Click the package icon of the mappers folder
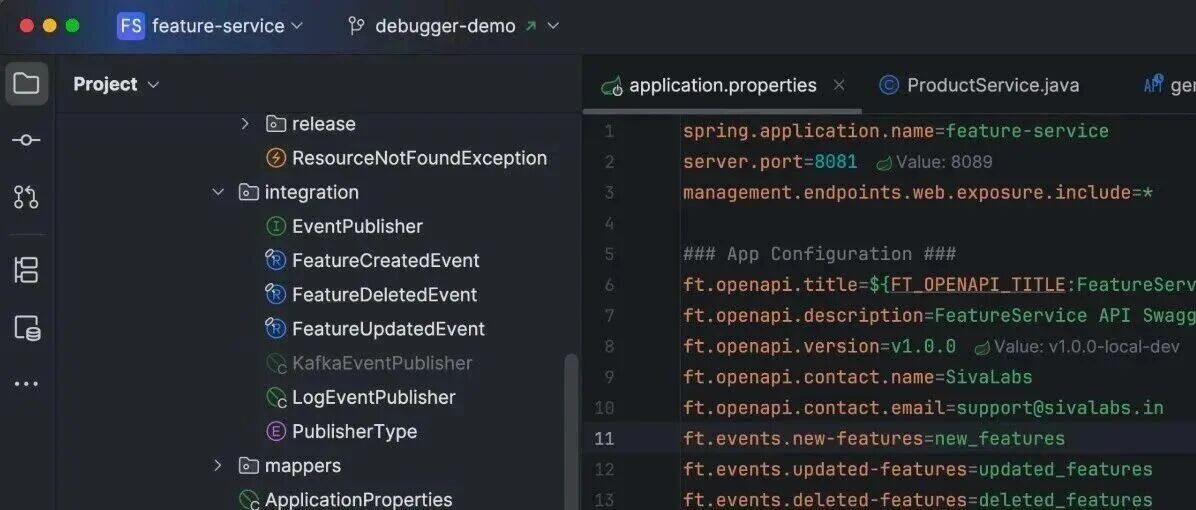Viewport: 1196px width, 510px height. point(248,465)
